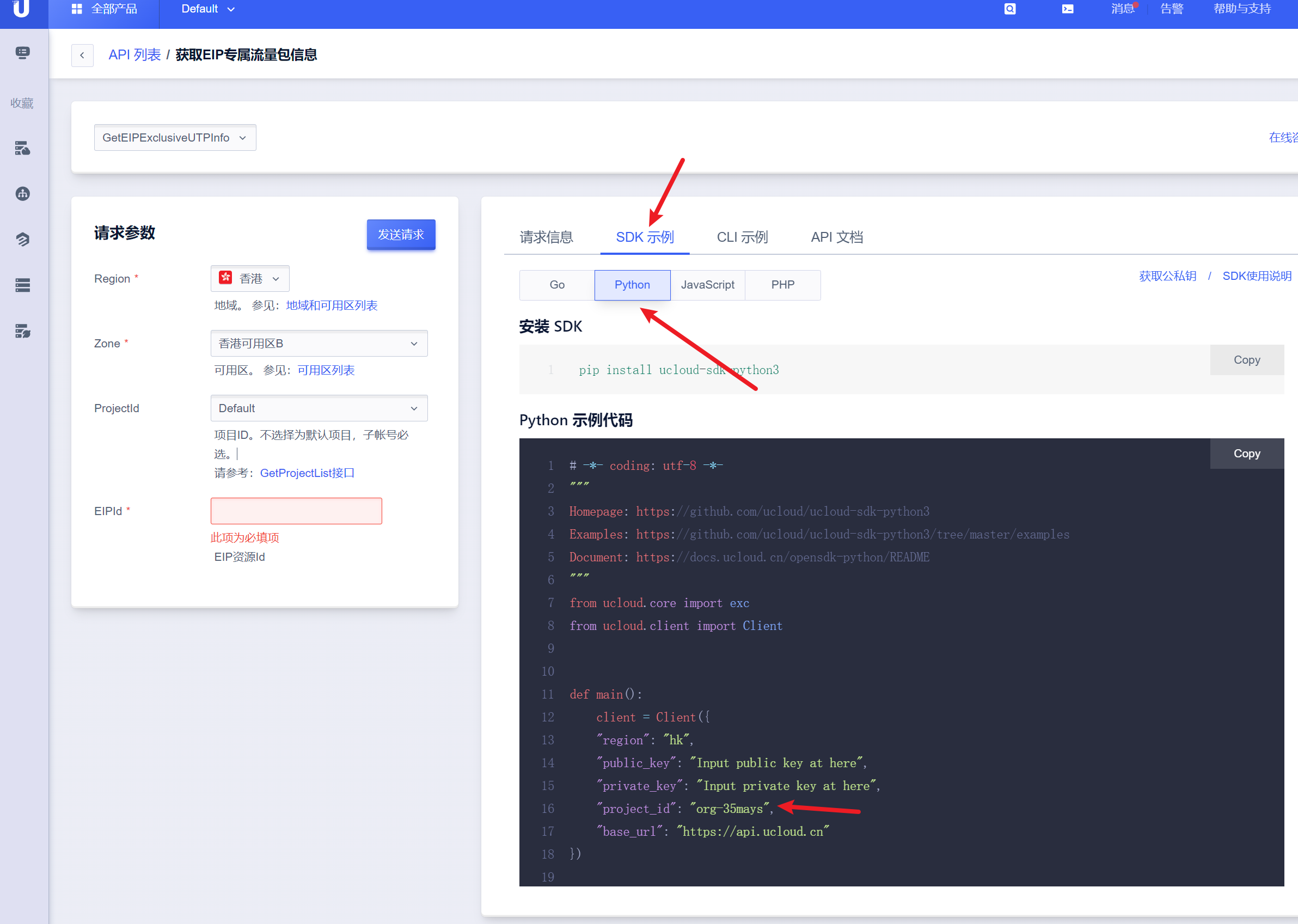Click the 消息 messages item in top bar

(1122, 9)
